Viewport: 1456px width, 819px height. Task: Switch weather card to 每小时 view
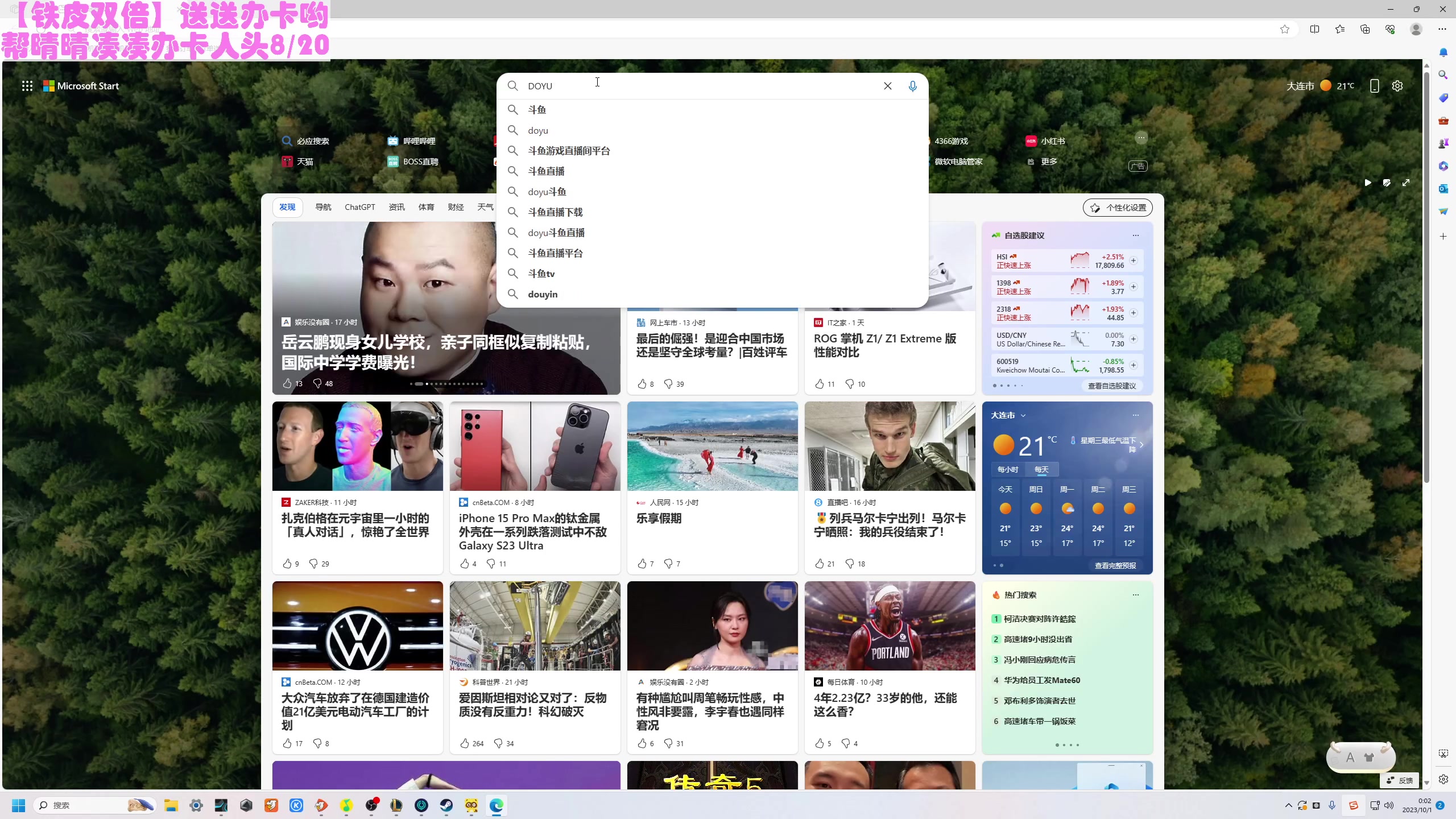(1008, 469)
